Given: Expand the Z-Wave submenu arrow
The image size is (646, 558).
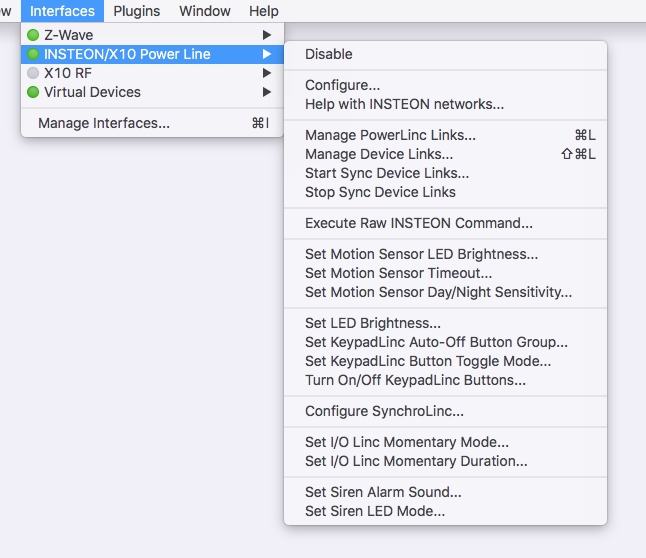Looking at the screenshot, I should [267, 35].
